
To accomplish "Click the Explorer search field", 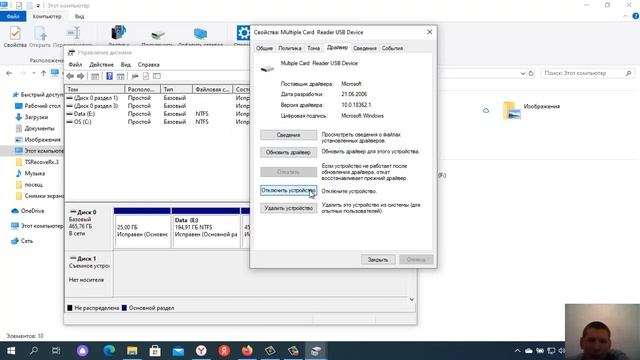I will point(588,73).
